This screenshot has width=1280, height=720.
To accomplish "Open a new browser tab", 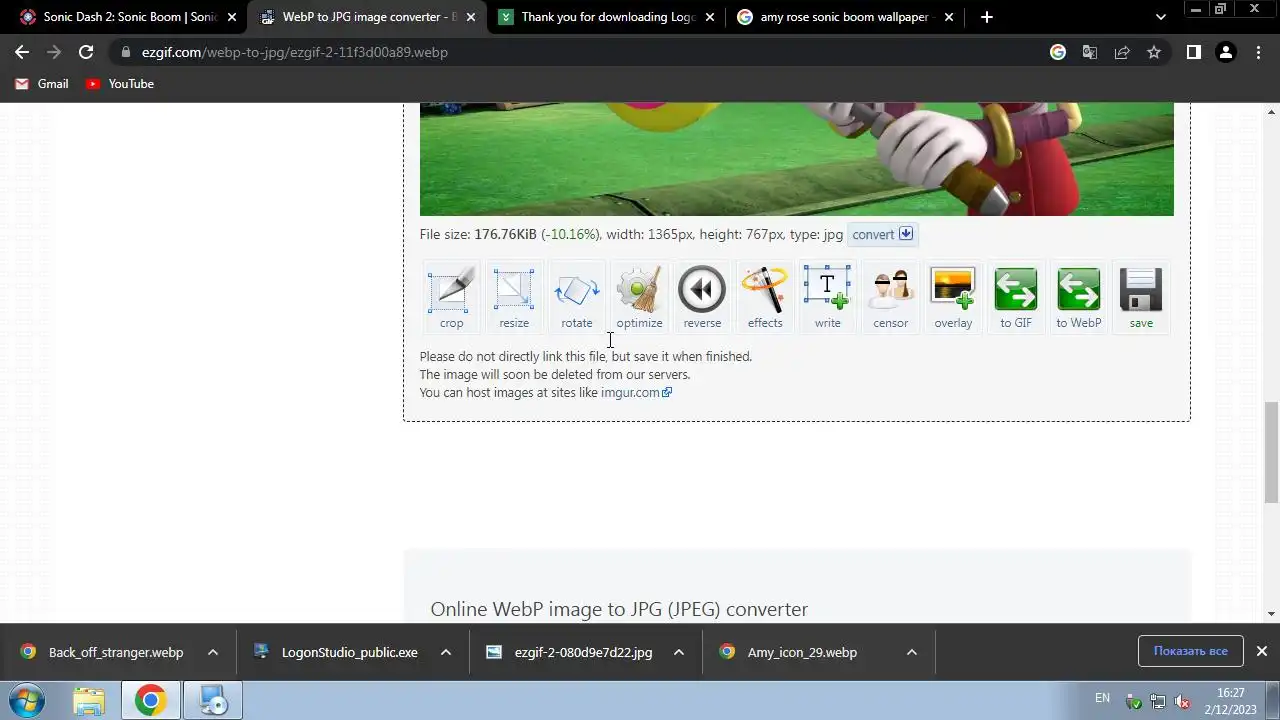I will coord(986,17).
